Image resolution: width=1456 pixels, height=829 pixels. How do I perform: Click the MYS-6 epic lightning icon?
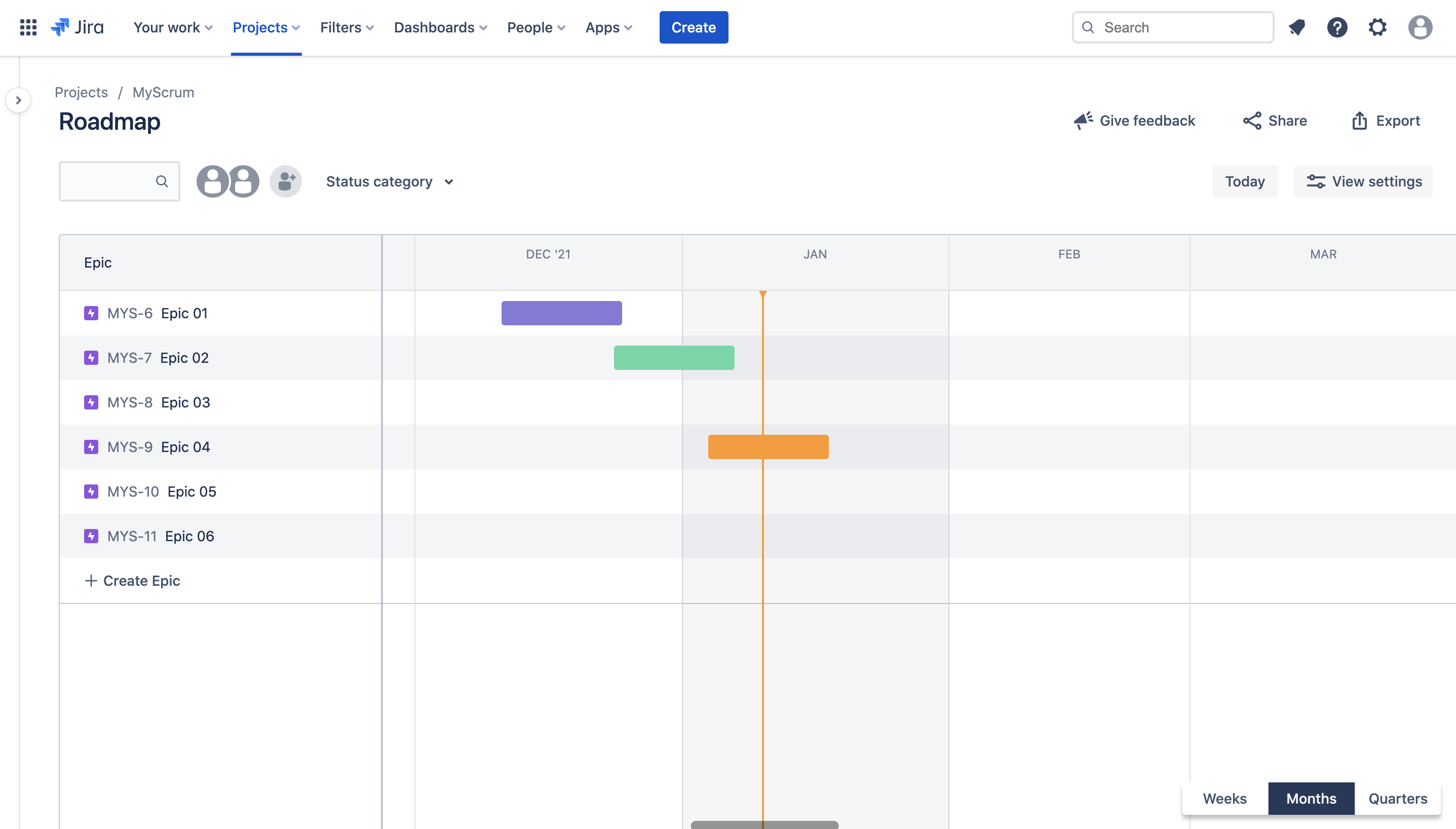tap(91, 313)
